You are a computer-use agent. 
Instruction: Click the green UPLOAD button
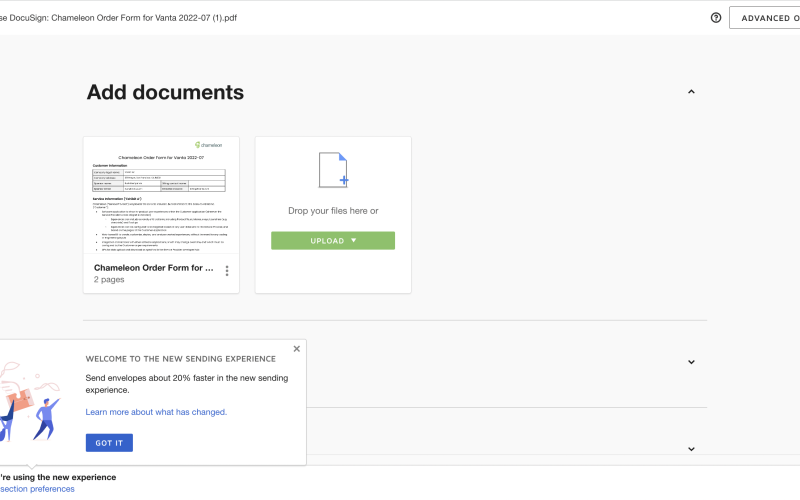point(333,241)
